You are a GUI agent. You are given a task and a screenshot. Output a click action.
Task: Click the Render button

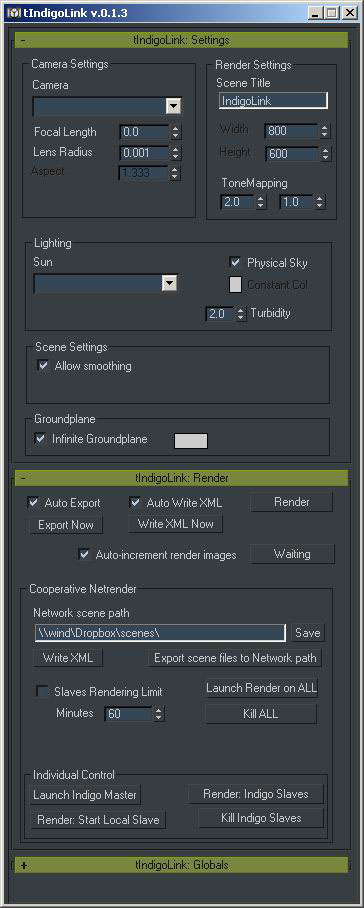click(292, 502)
